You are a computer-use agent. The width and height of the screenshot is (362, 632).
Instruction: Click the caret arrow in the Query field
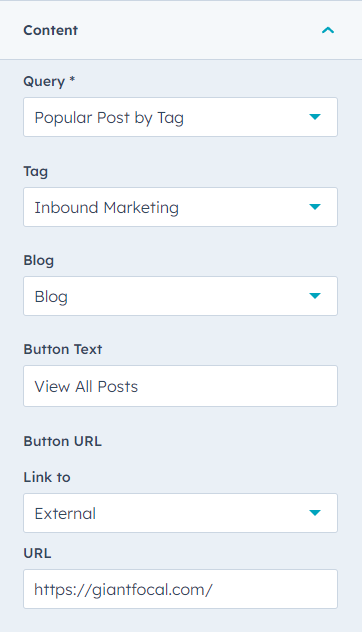(x=315, y=117)
